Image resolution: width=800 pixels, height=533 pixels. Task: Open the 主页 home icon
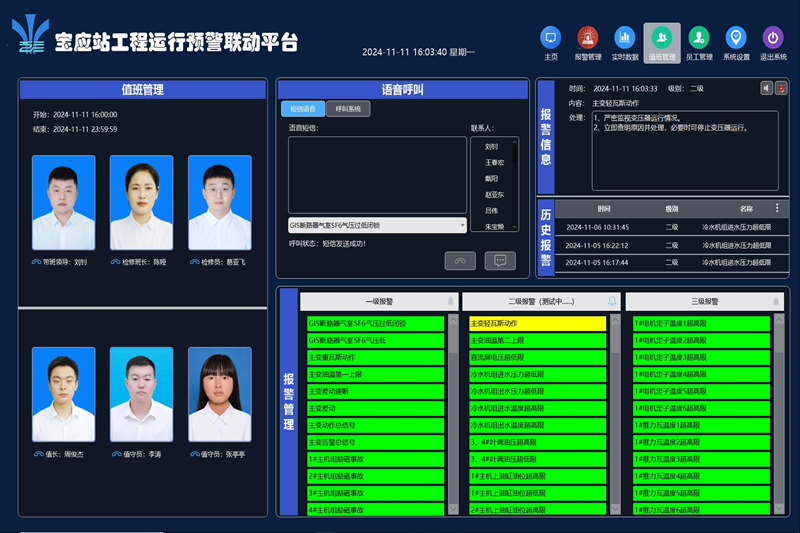550,39
